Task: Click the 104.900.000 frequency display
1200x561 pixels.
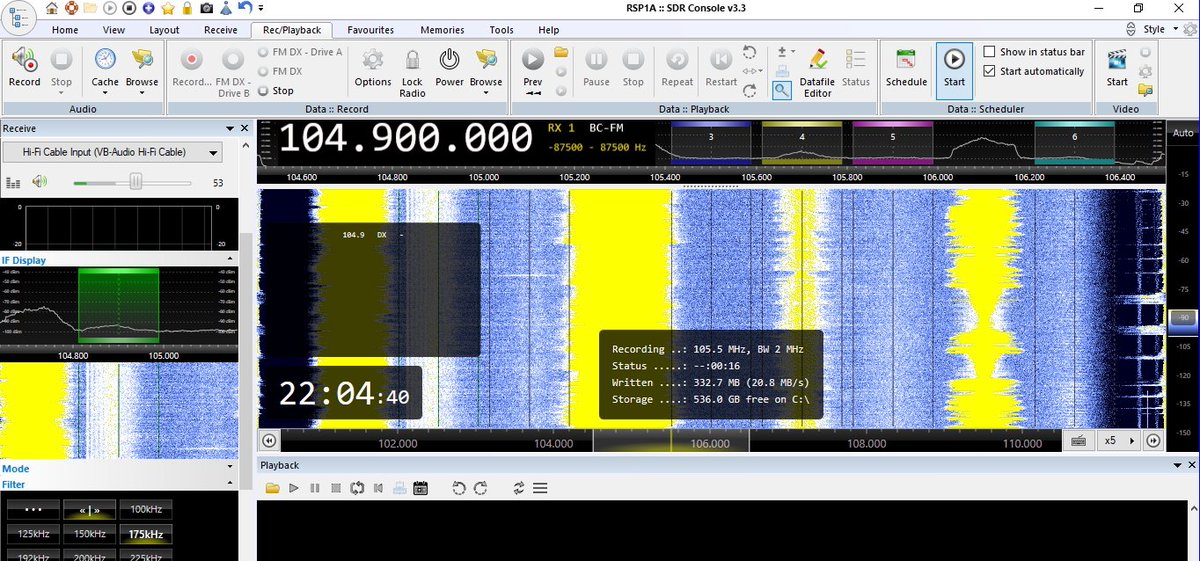Action: (x=405, y=138)
